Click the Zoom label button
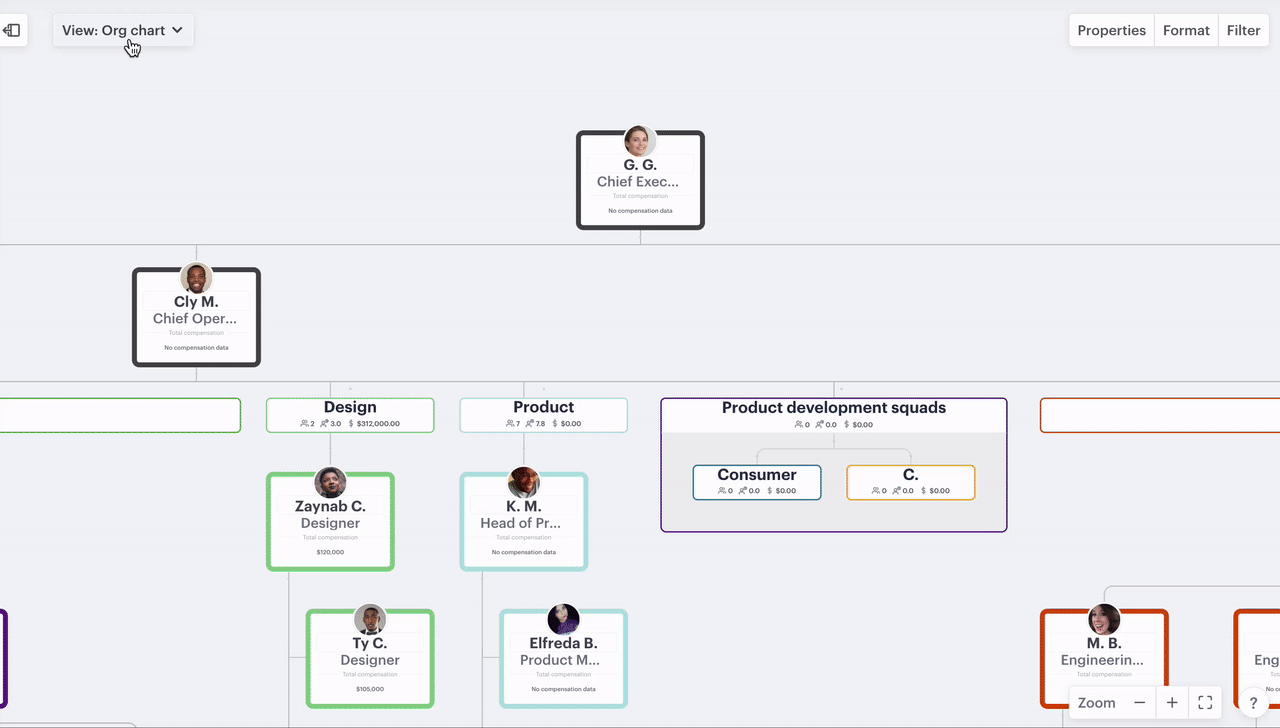 click(1096, 703)
